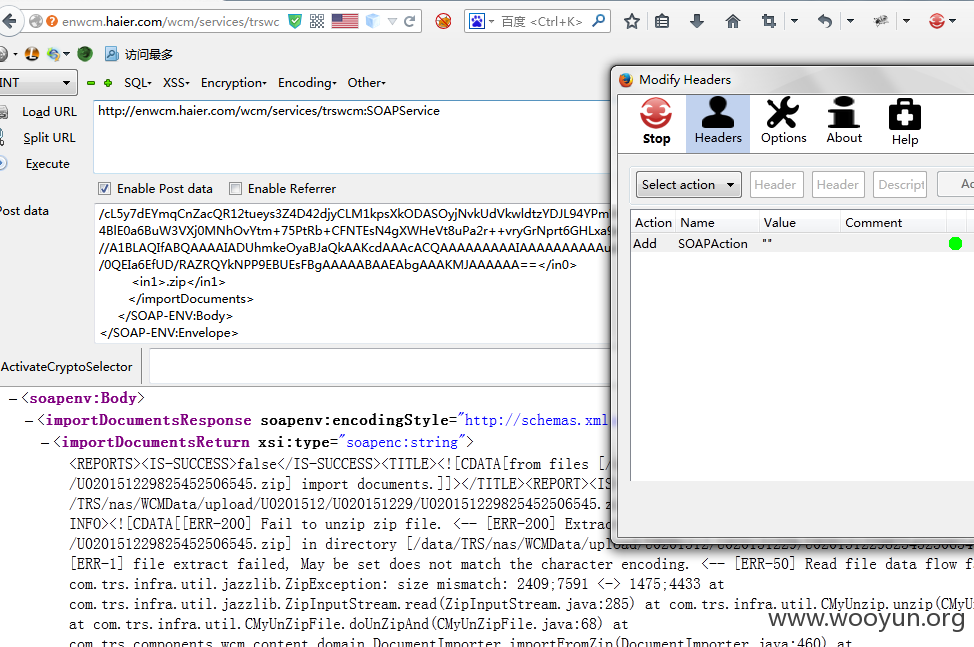This screenshot has width=974, height=647.
Task: Click the Description input field in Modify Headers
Action: pyautogui.click(x=900, y=184)
